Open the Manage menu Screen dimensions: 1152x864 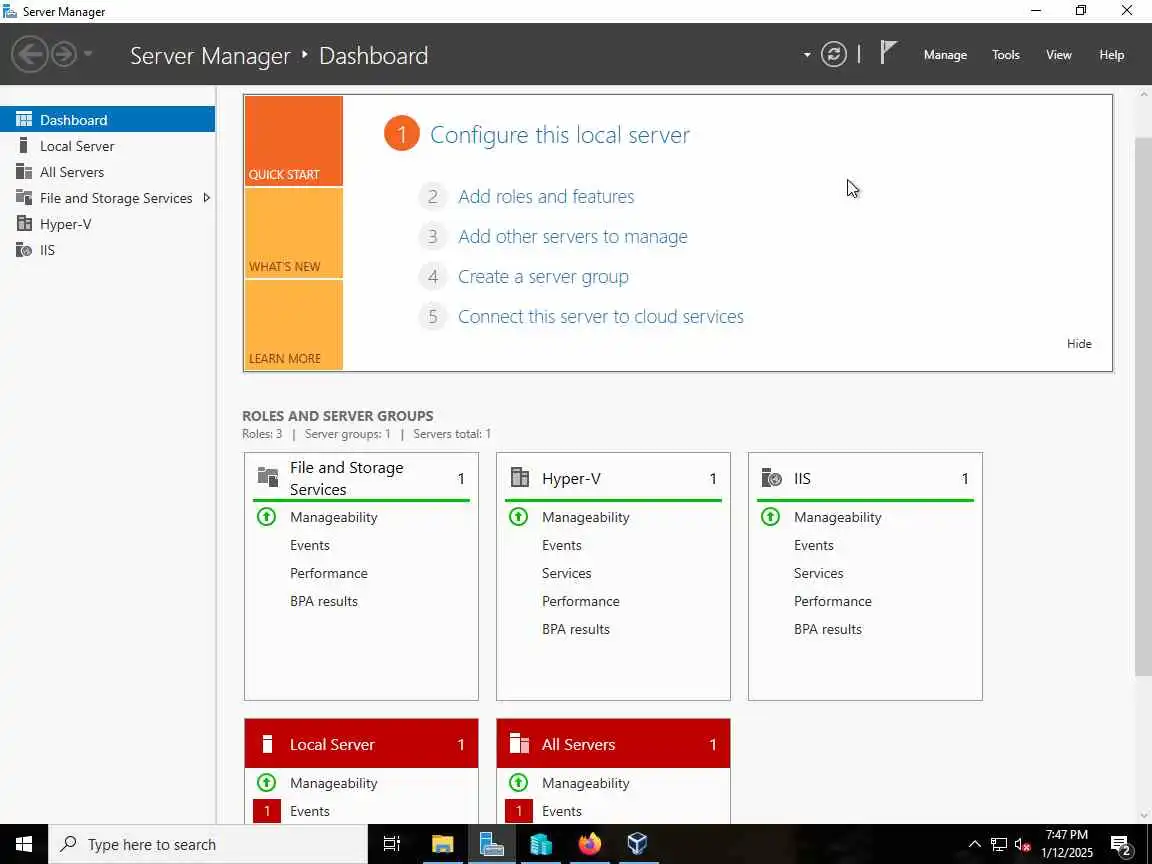click(945, 54)
